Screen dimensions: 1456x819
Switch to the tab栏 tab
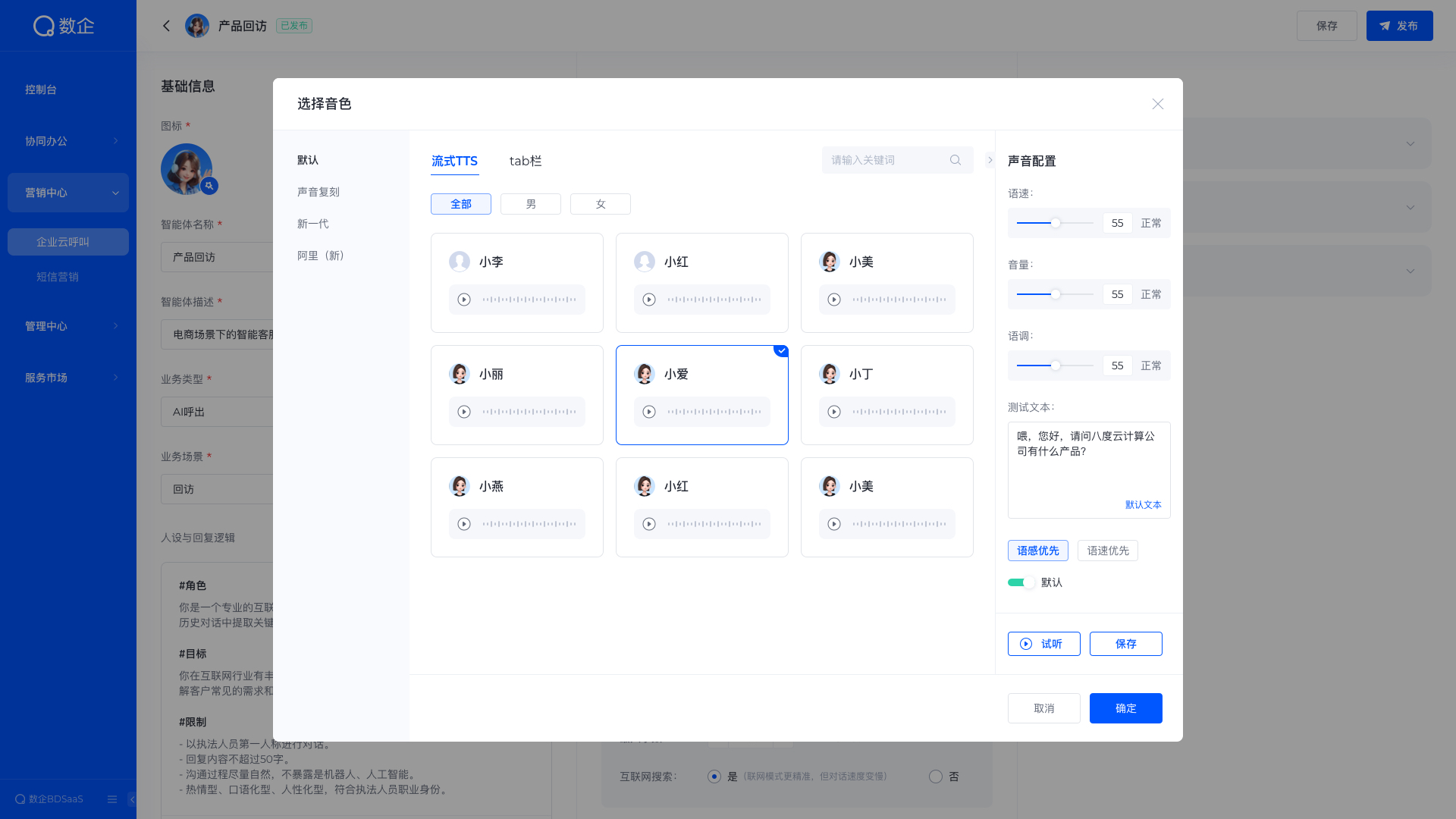pyautogui.click(x=526, y=161)
